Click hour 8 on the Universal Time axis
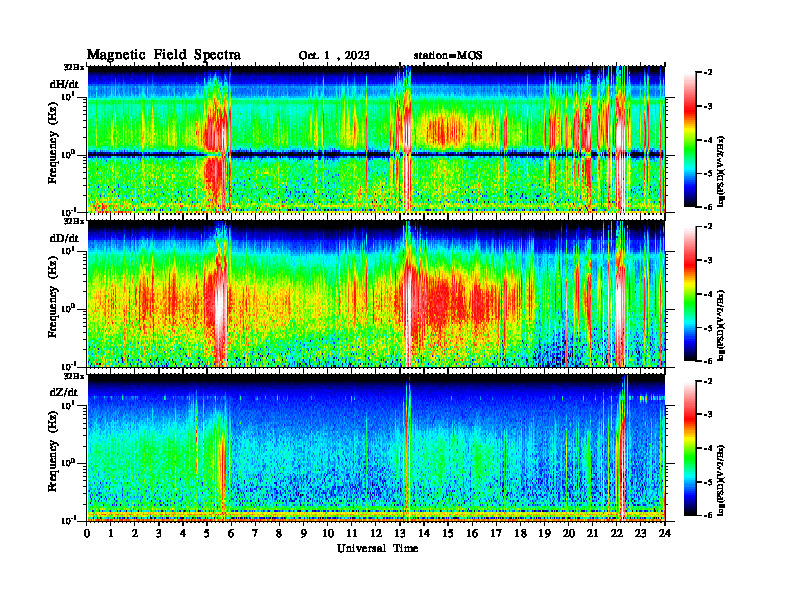792x612 pixels. [279, 534]
